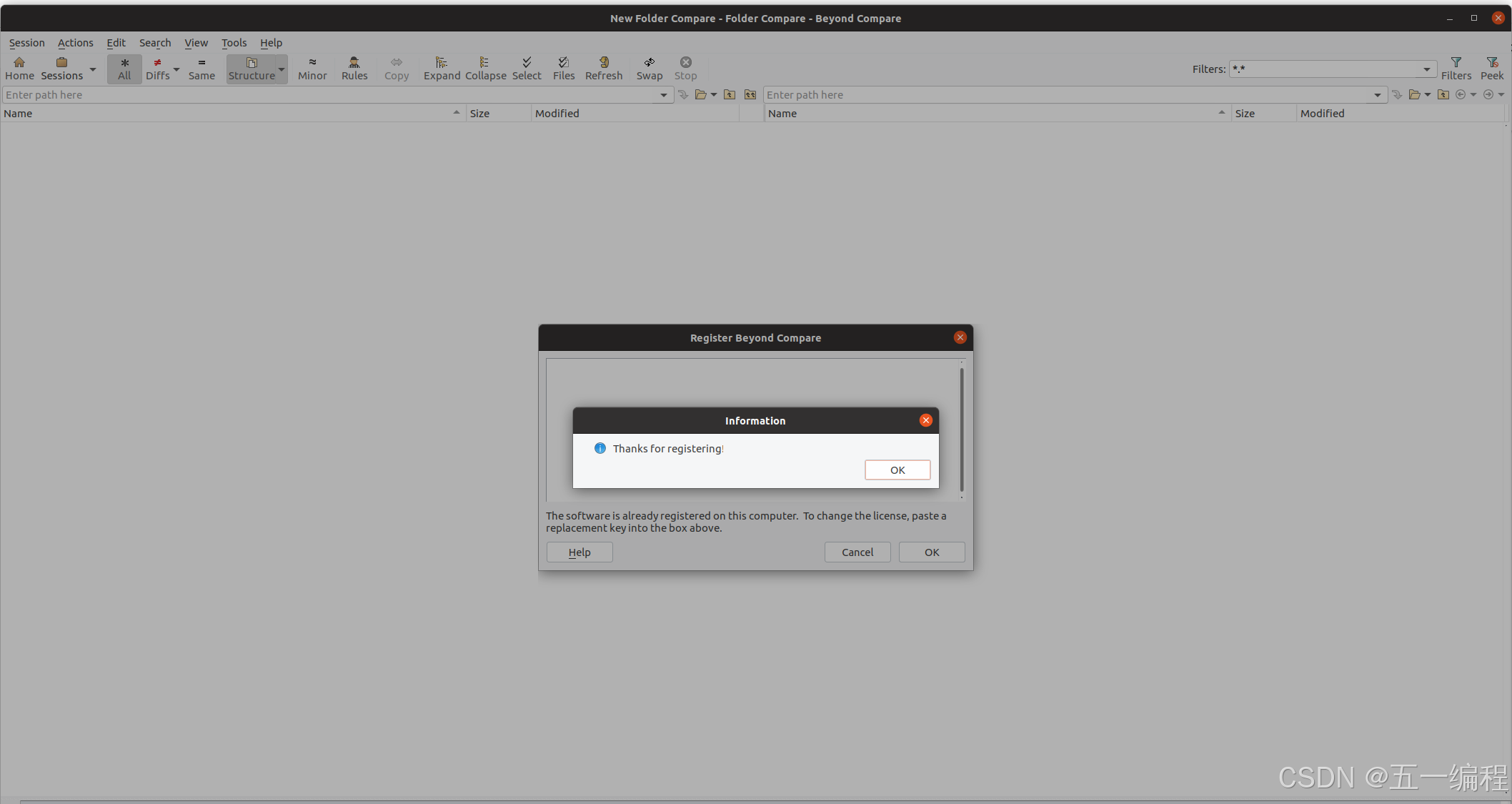Toggle the Structure compare button
This screenshot has width=1512, height=804.
(x=252, y=69)
